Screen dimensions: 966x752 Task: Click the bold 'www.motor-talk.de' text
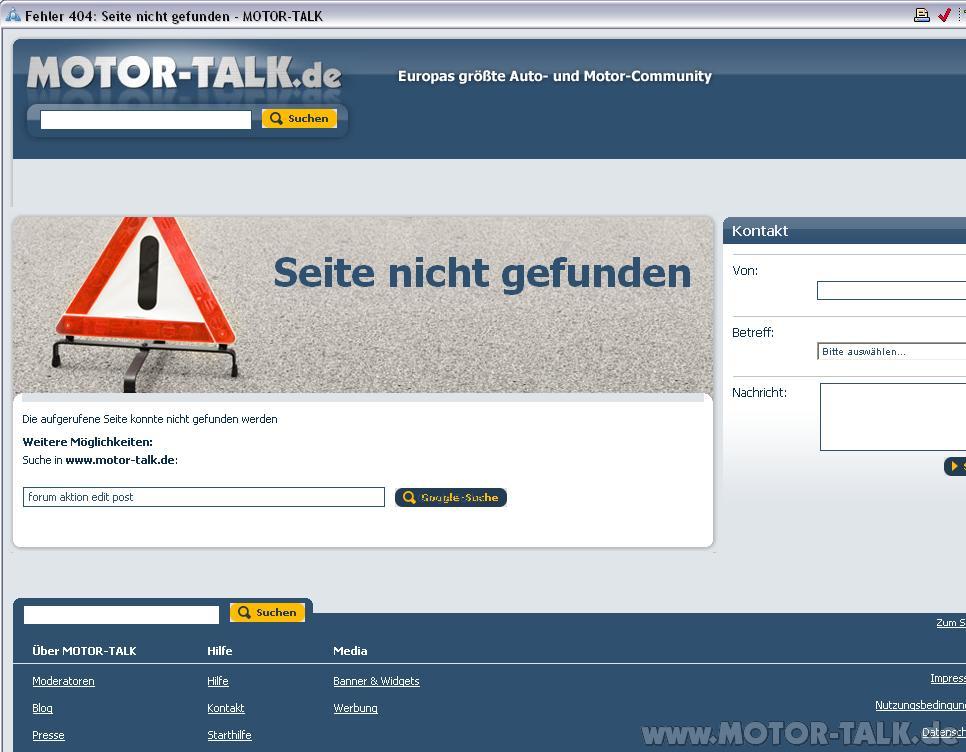(x=120, y=459)
